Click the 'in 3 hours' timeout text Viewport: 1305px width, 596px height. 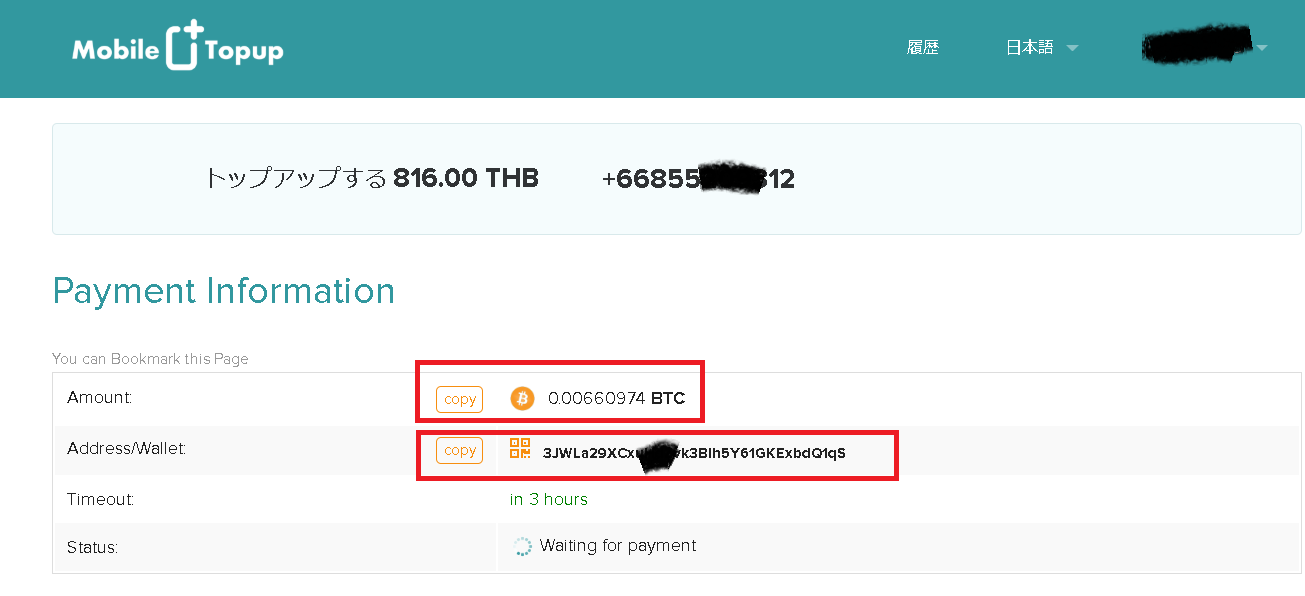click(548, 499)
